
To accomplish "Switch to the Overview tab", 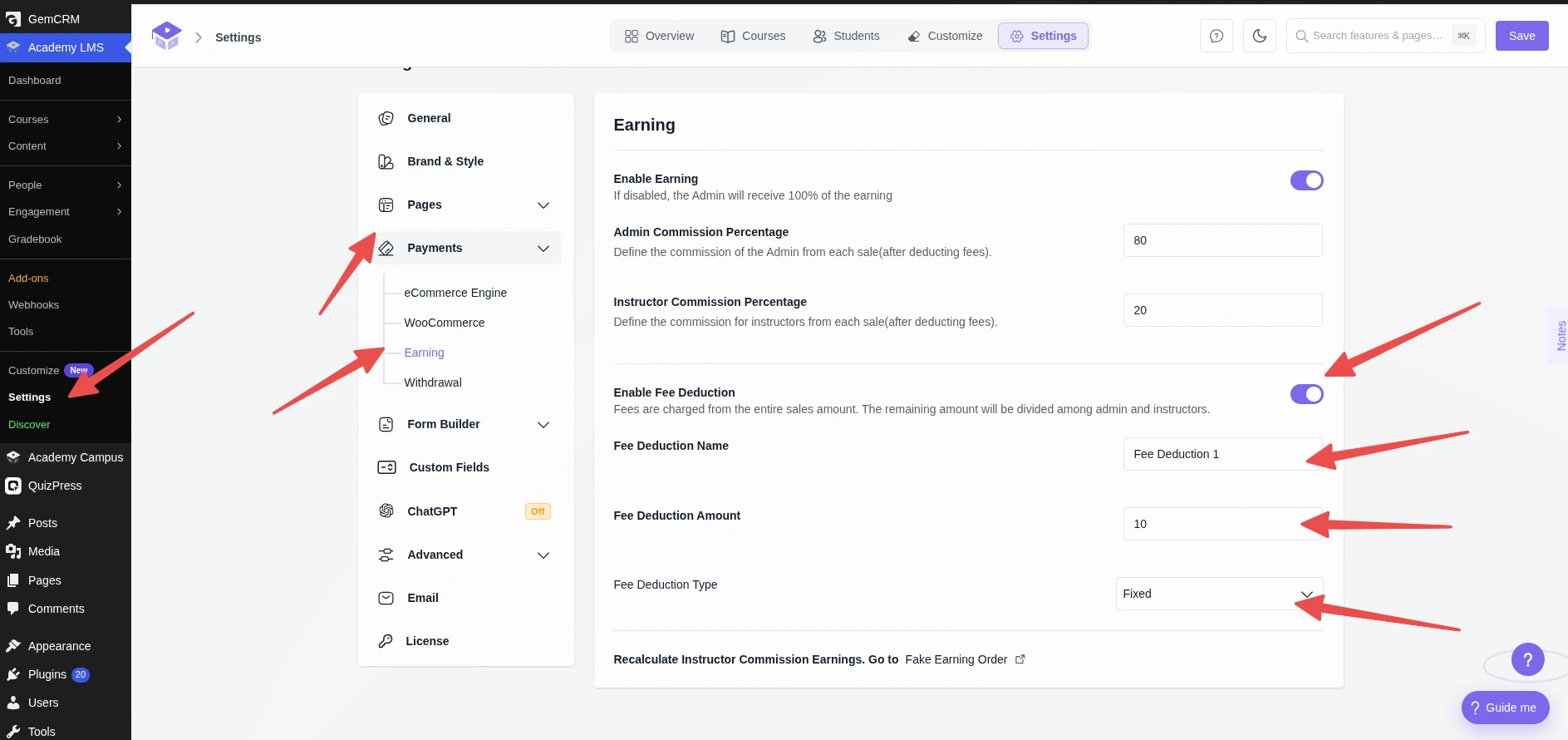I will pos(659,36).
